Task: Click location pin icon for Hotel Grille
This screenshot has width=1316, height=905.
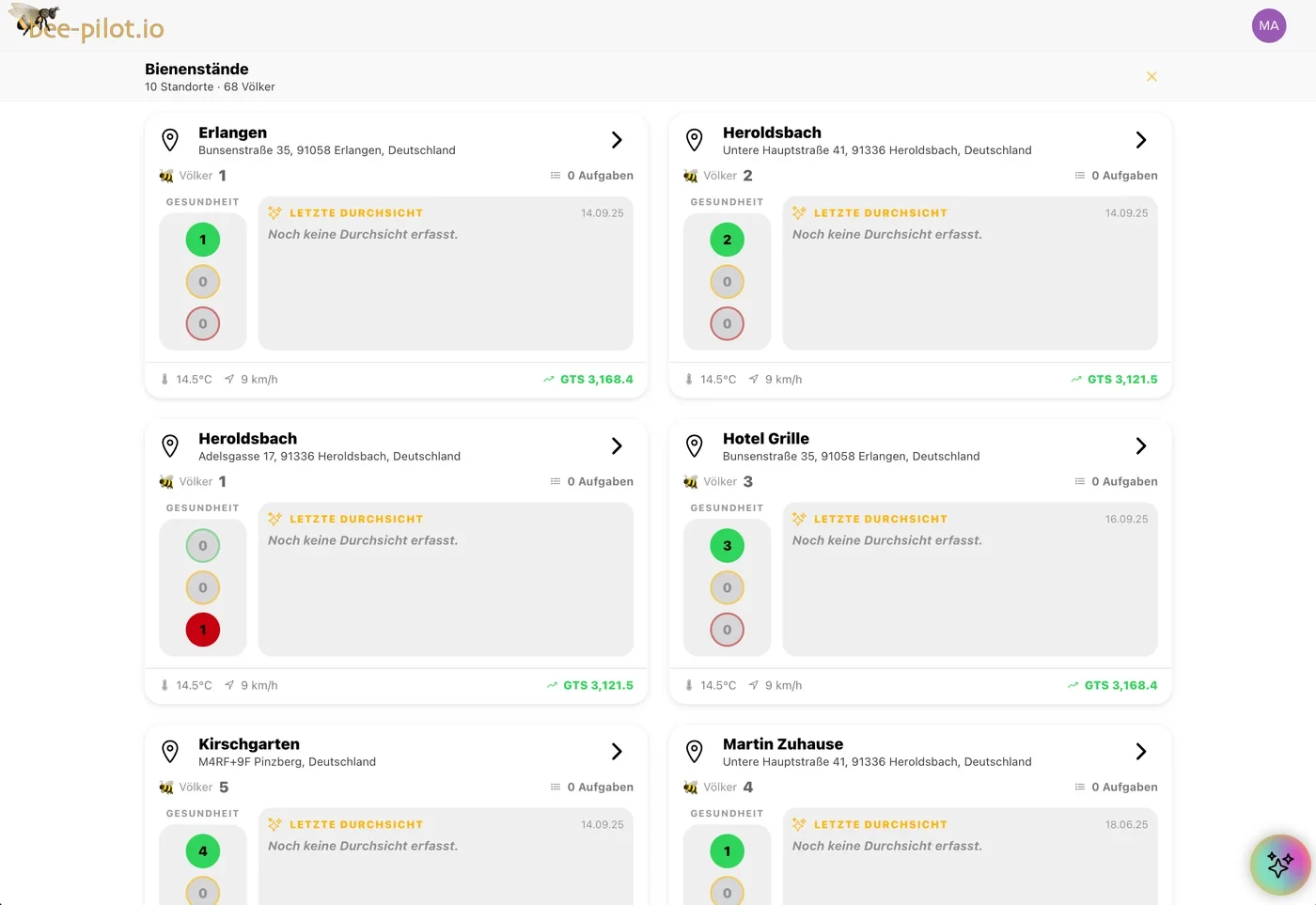Action: point(695,445)
